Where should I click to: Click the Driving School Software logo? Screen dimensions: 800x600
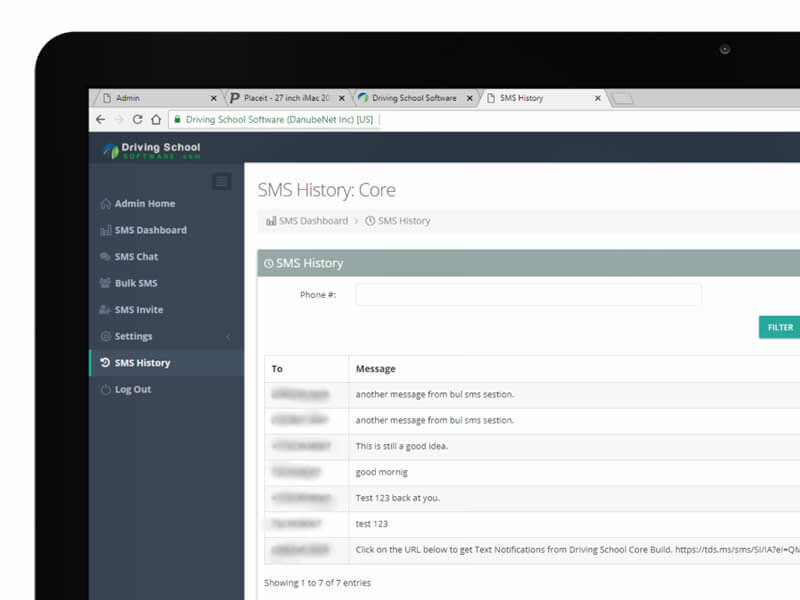pos(152,150)
